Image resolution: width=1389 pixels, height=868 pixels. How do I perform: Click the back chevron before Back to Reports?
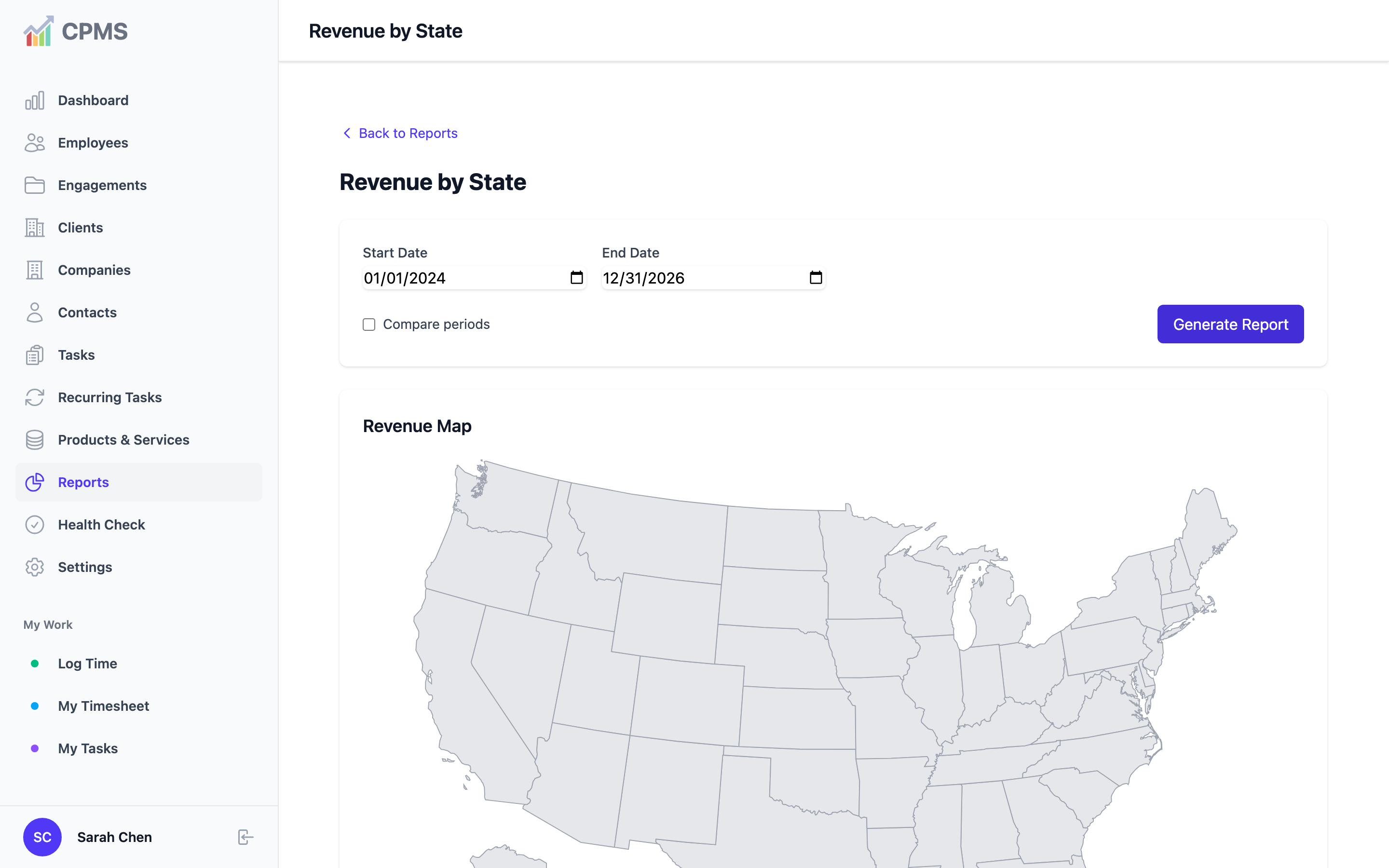[x=347, y=133]
